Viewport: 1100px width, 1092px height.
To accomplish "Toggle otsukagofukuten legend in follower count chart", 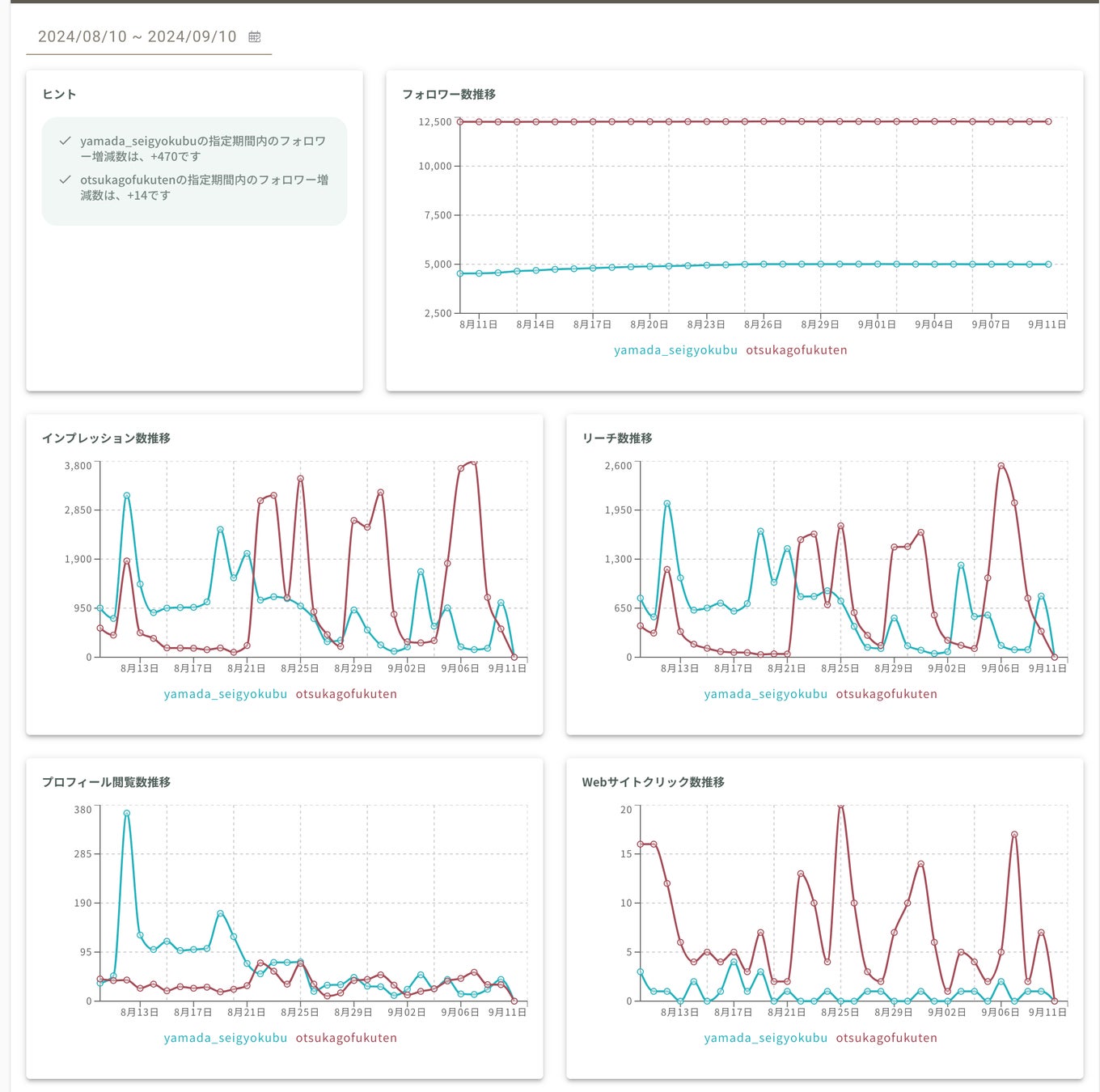I will [797, 350].
